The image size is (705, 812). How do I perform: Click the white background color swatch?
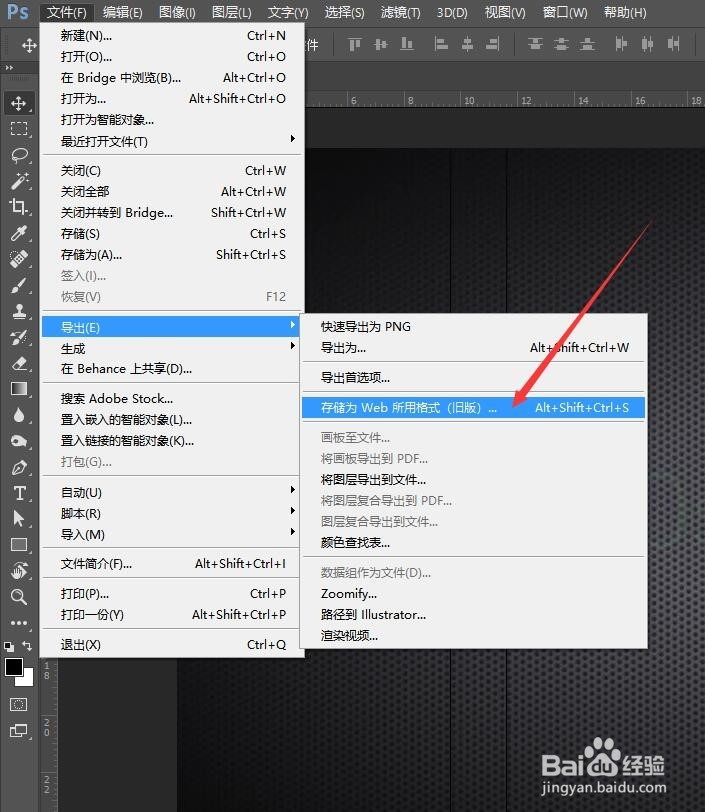27,680
